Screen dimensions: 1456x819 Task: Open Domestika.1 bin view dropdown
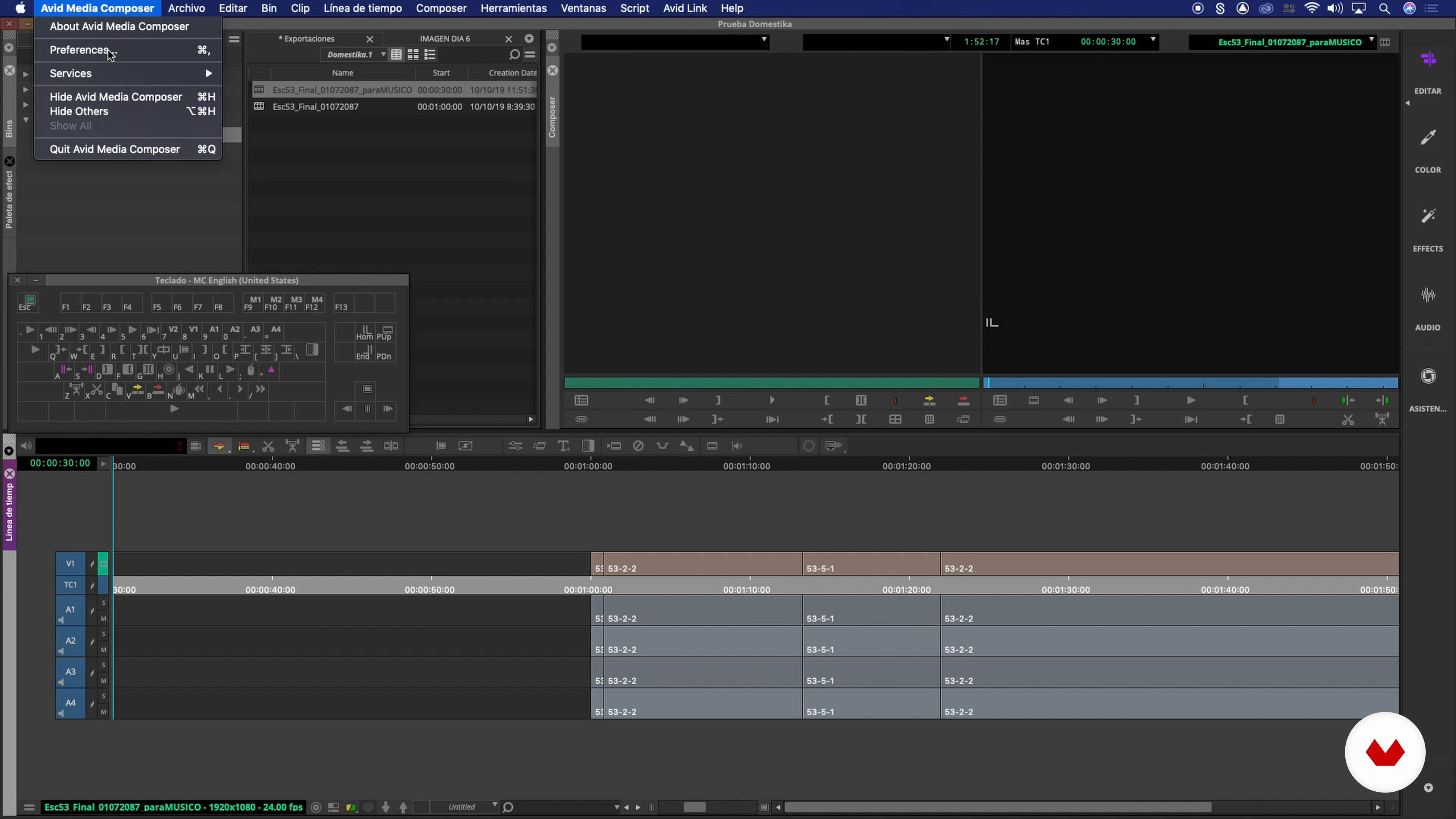tap(355, 54)
